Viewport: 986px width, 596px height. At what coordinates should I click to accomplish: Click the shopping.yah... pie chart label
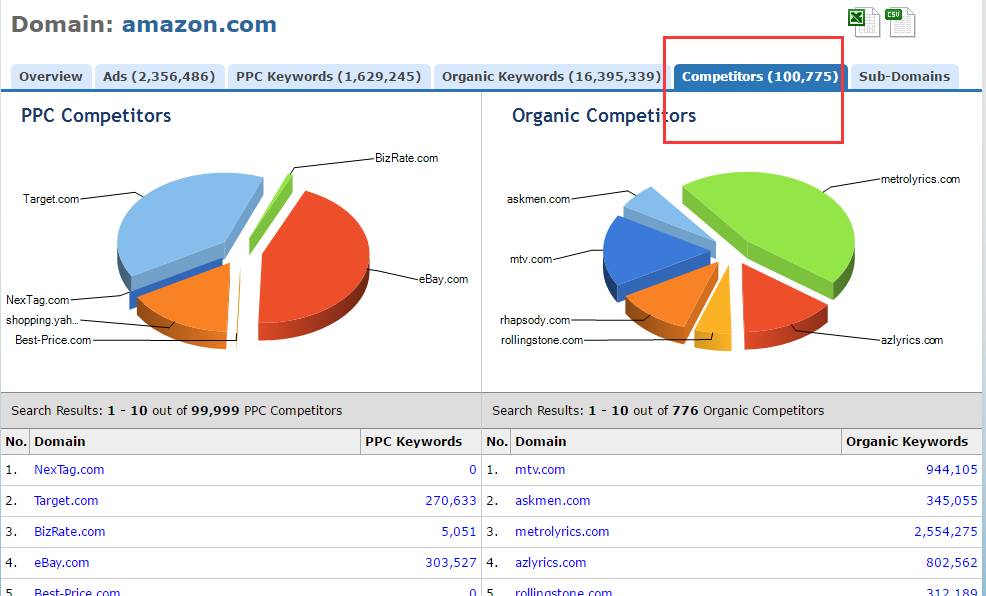point(42,320)
